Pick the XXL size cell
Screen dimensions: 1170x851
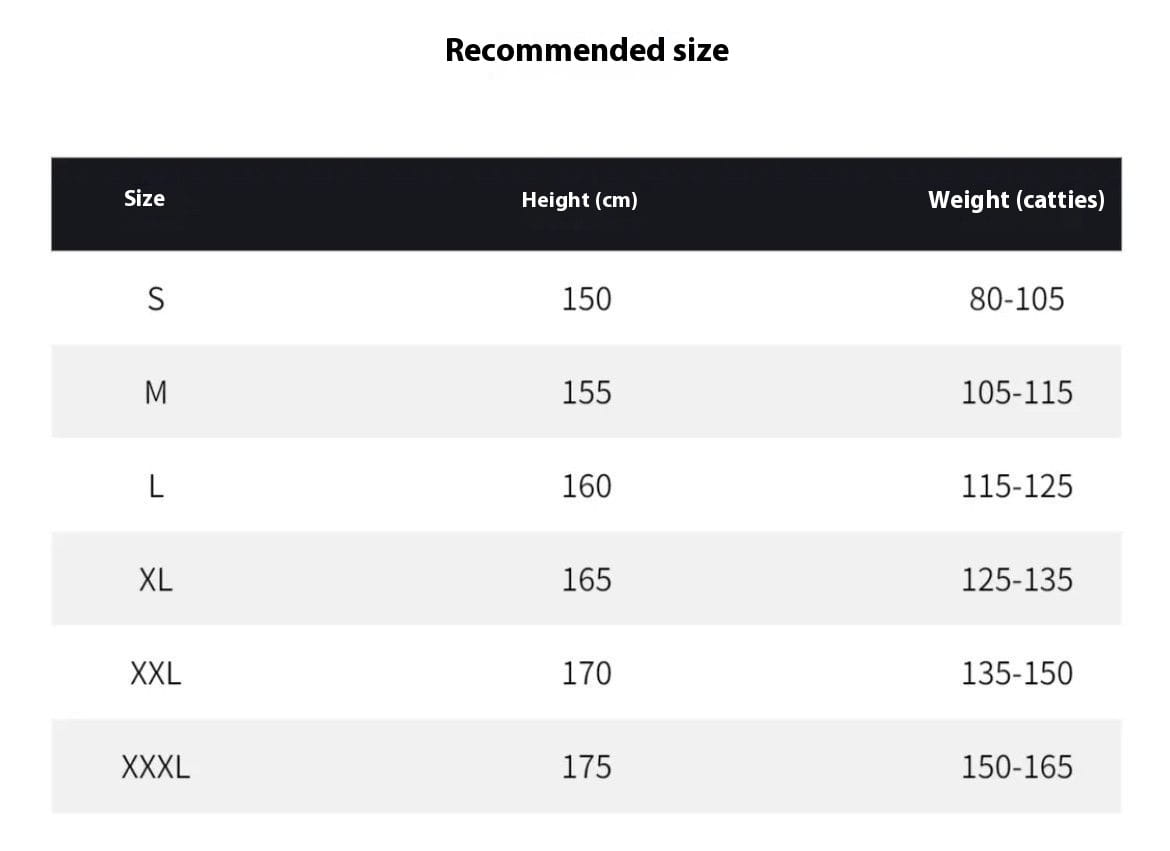pos(156,674)
